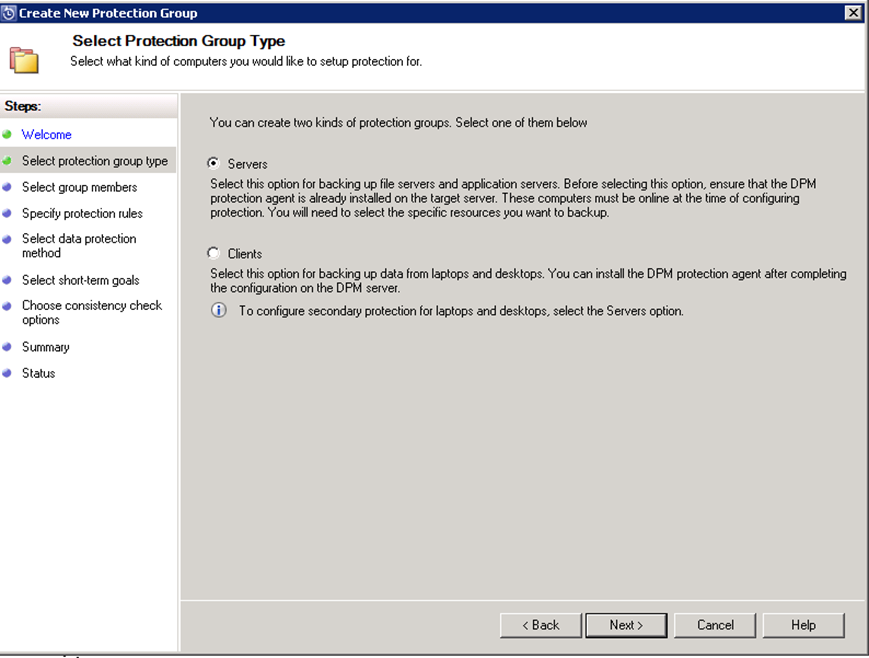Image resolution: width=869 pixels, height=658 pixels.
Task: Click the bullet next to Summary step
Action: (7, 347)
